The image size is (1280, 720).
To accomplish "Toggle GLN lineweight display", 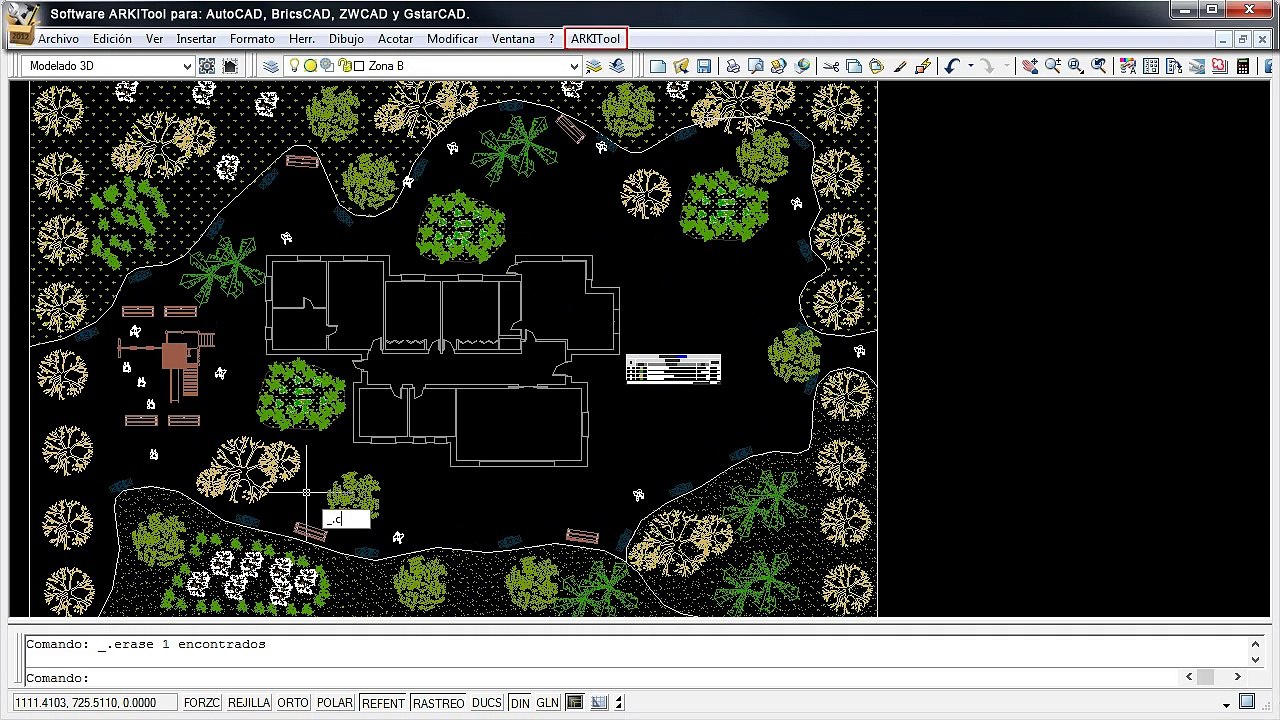I will (548, 703).
